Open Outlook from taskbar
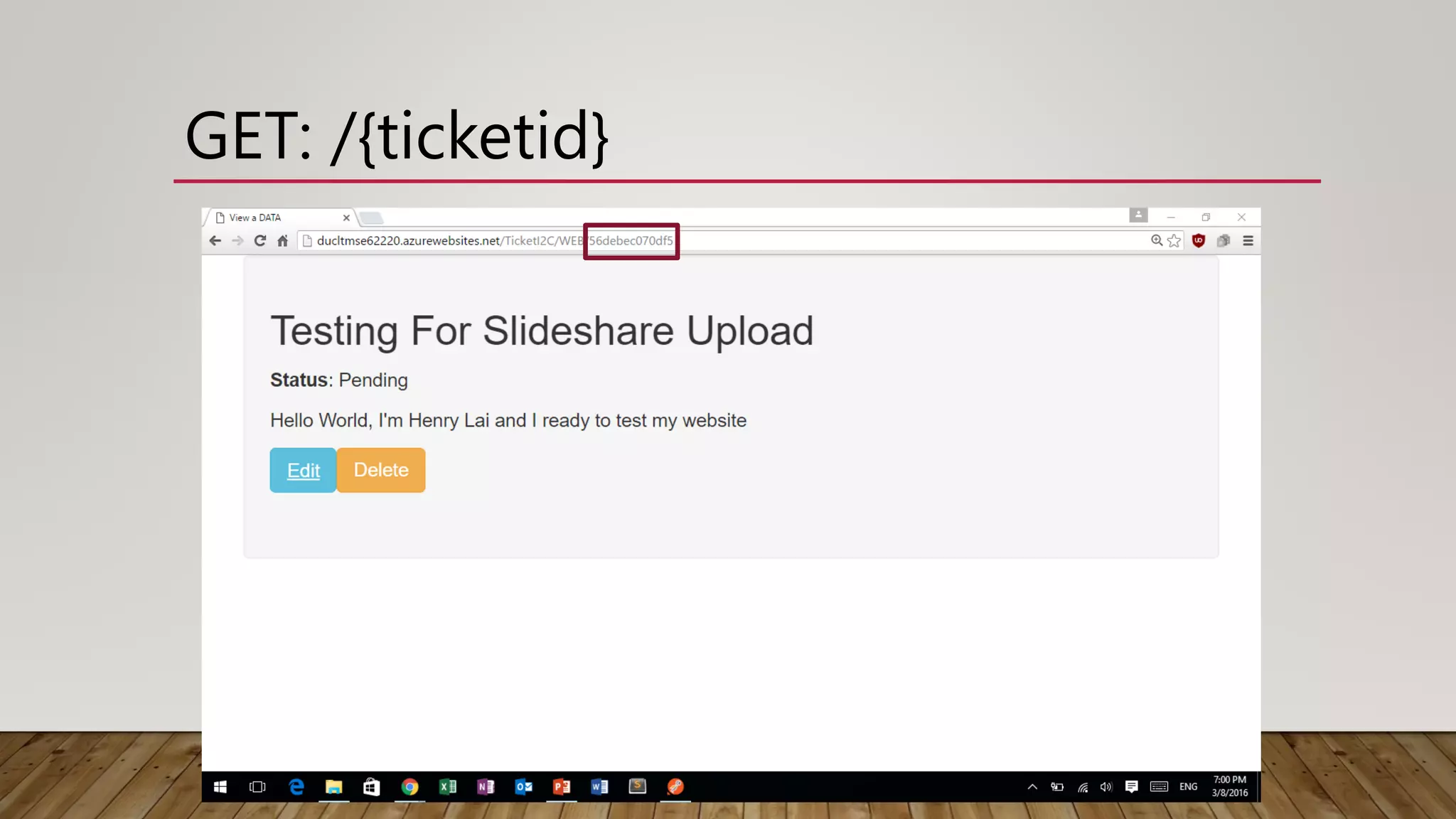 [523, 786]
